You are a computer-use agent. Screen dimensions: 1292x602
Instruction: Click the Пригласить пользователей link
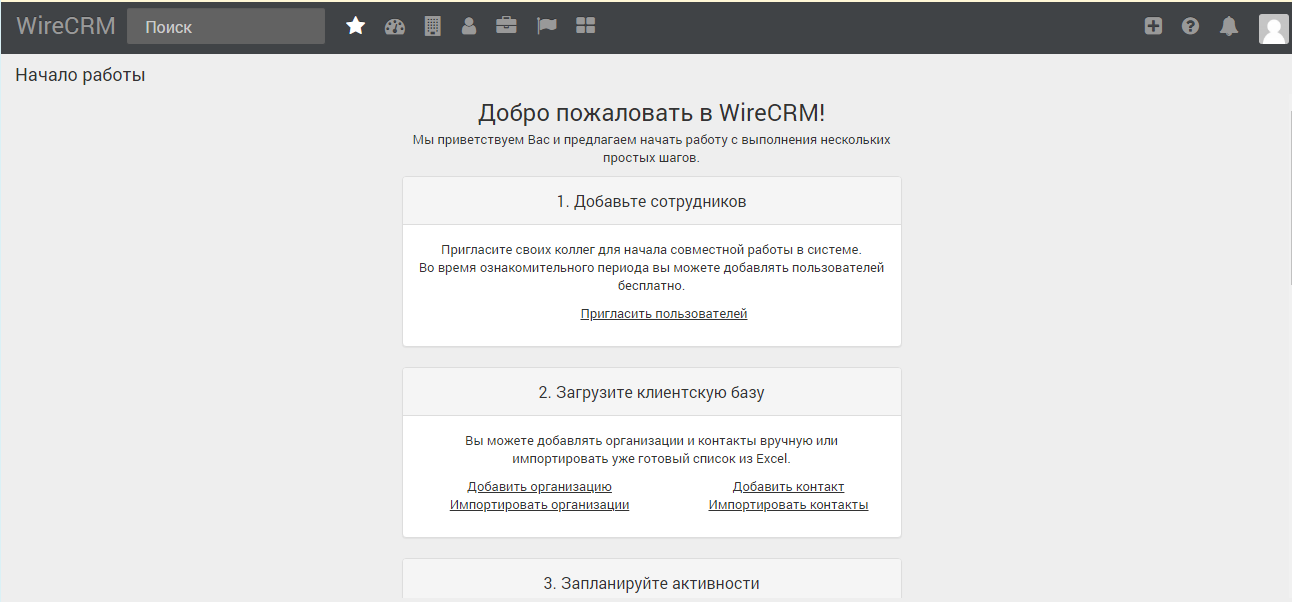pyautogui.click(x=664, y=314)
